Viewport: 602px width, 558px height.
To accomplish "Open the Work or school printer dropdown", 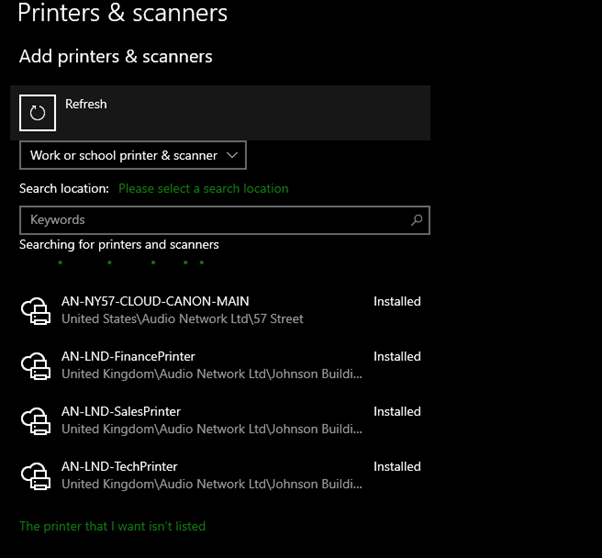I will (x=133, y=155).
